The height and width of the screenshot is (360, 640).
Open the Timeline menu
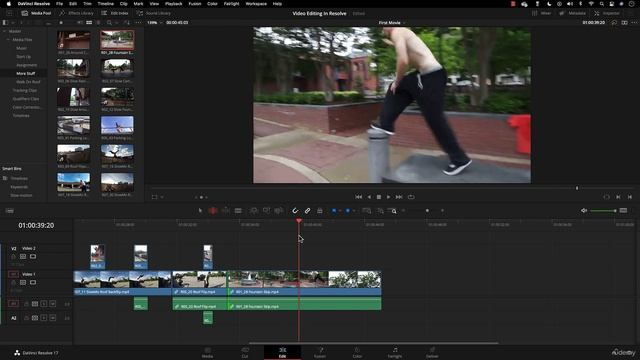[x=105, y=4]
